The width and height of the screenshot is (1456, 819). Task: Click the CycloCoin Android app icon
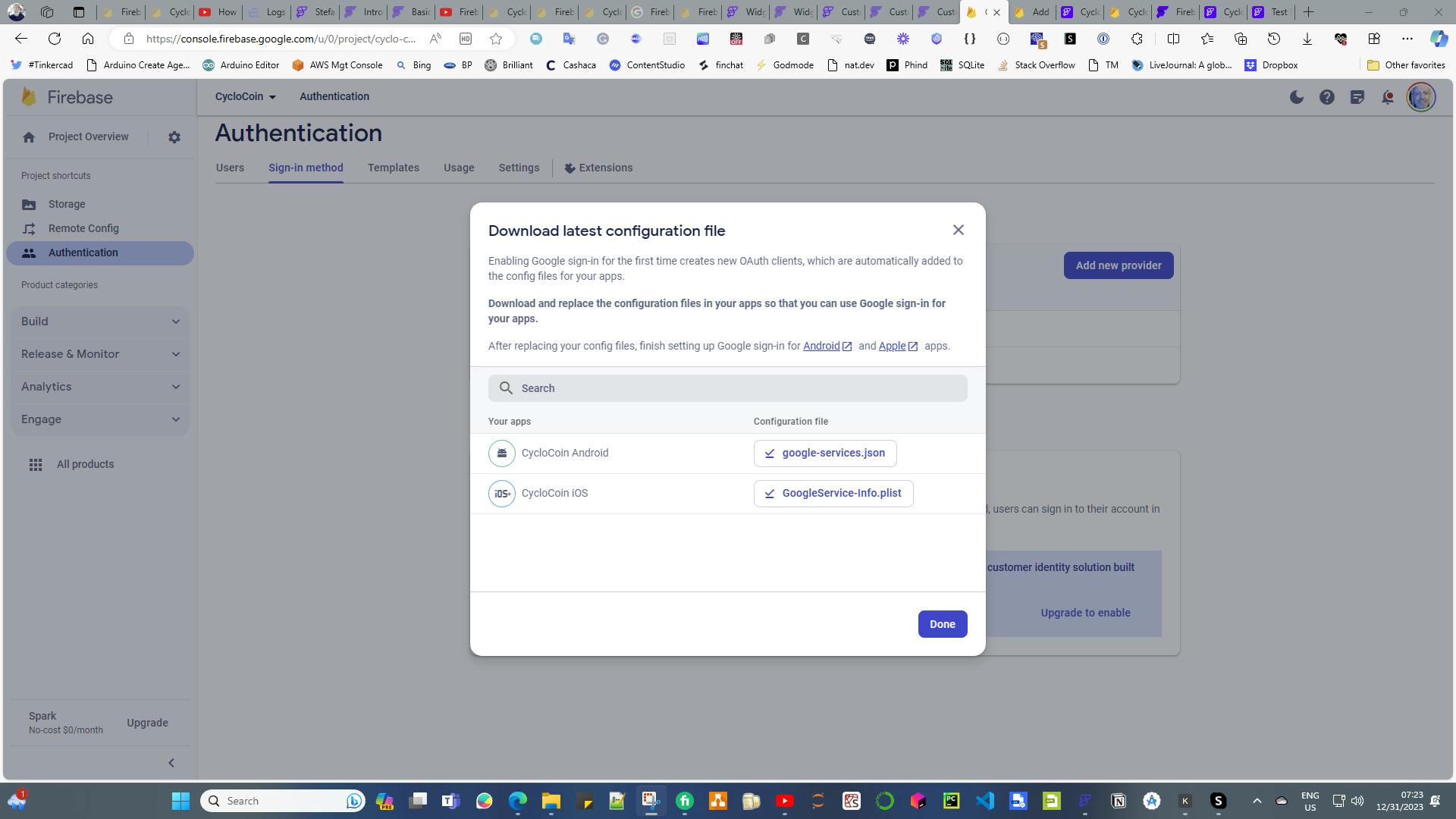501,453
